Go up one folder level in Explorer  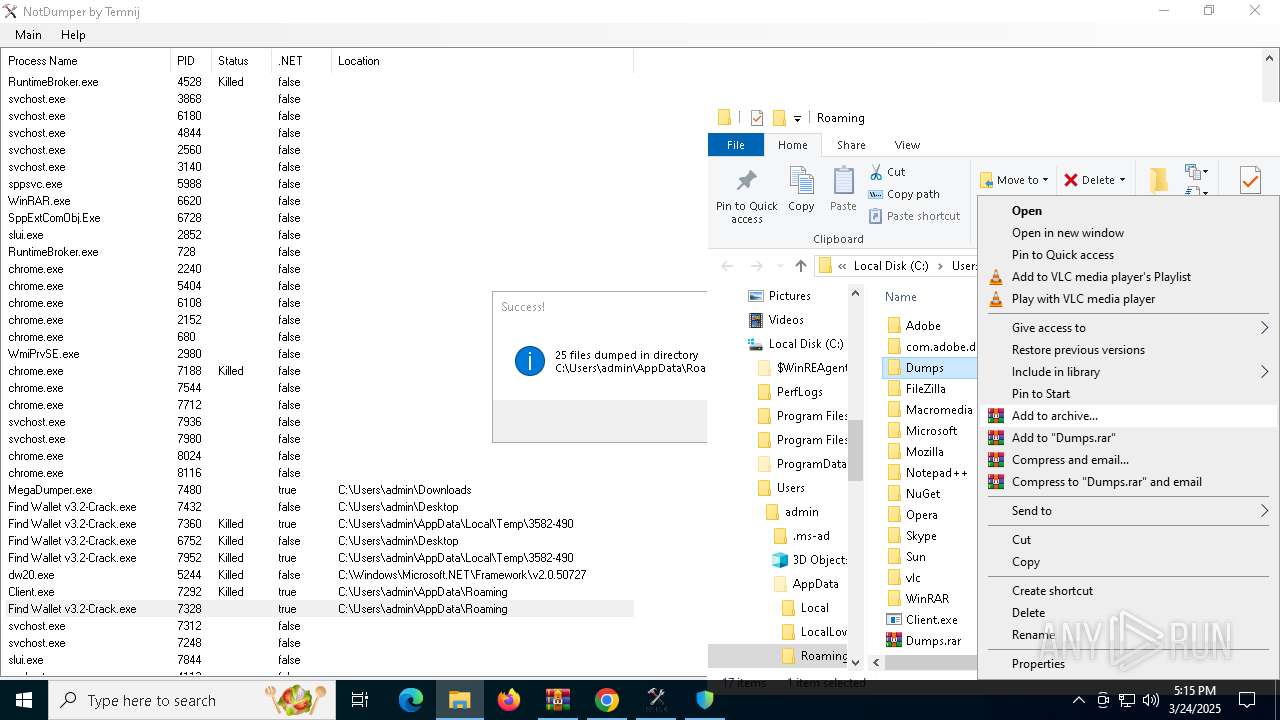pos(800,266)
